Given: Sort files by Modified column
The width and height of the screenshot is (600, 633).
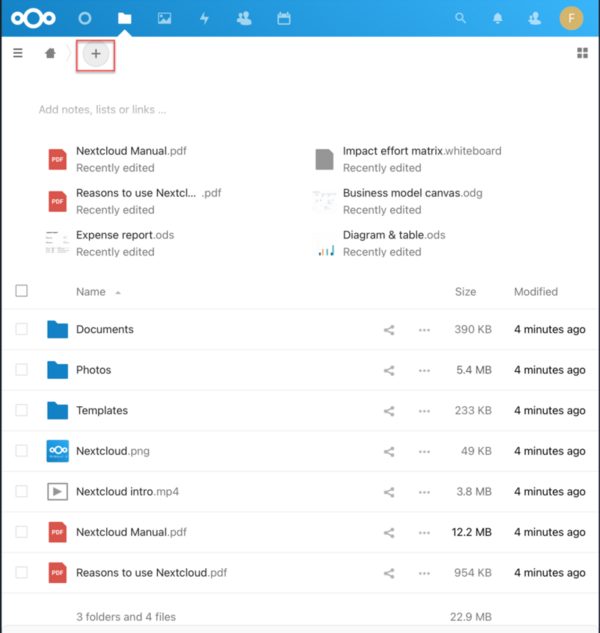Looking at the screenshot, I should tap(535, 291).
